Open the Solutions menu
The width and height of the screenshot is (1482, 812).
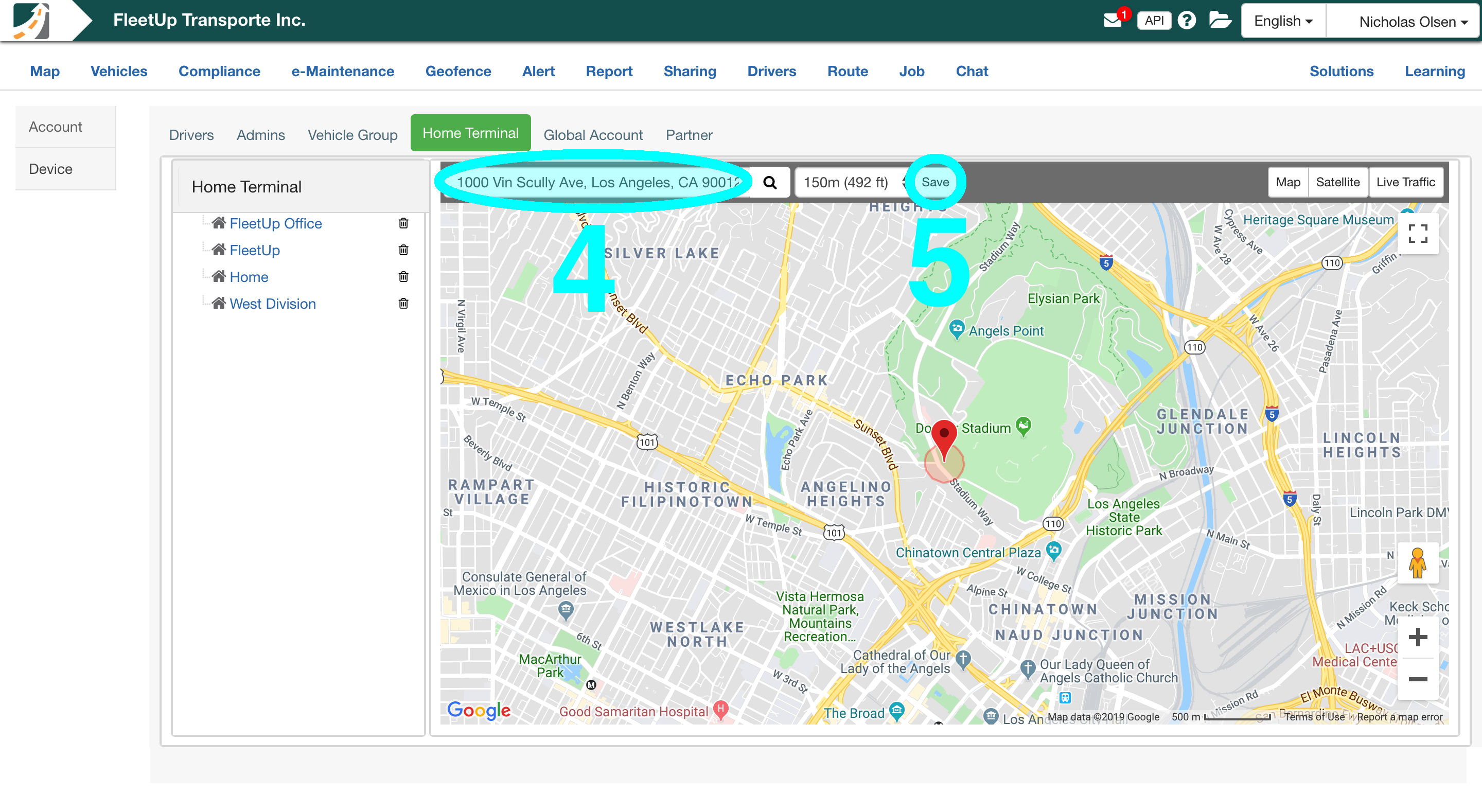pyautogui.click(x=1341, y=72)
